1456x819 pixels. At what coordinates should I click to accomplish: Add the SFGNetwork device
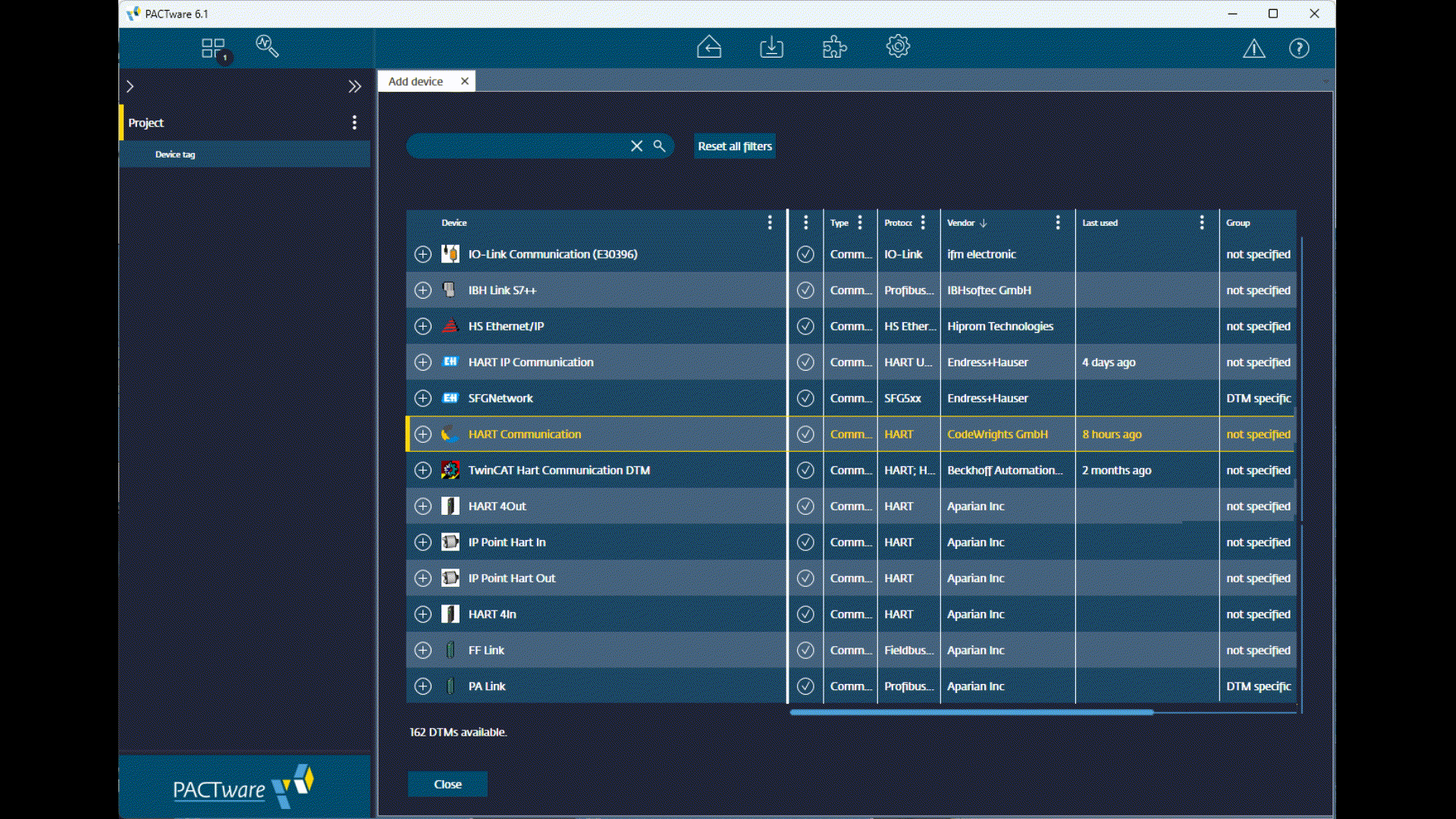423,398
